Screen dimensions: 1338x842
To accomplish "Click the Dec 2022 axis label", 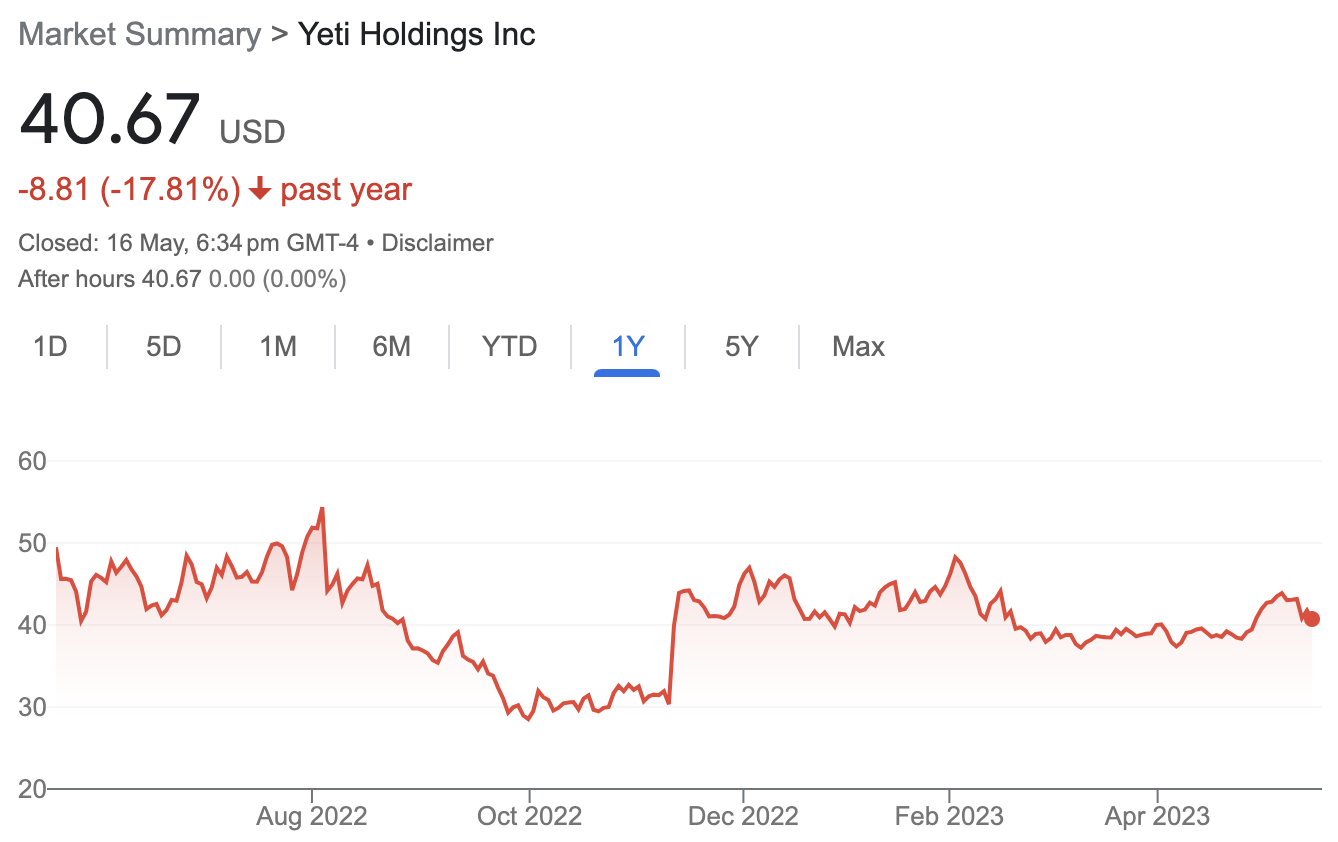I will [744, 816].
